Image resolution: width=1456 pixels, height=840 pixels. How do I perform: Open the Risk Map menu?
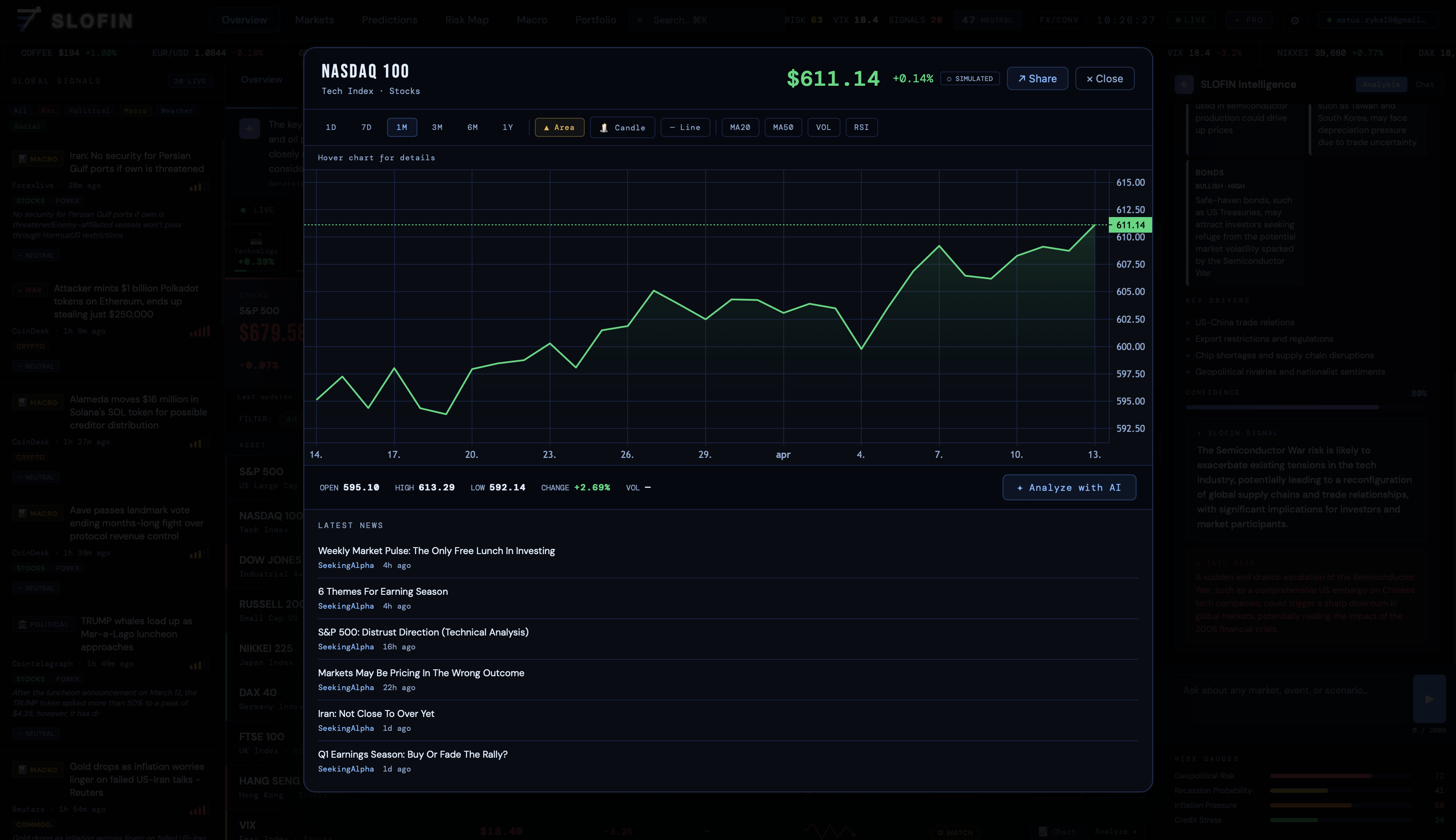point(466,20)
